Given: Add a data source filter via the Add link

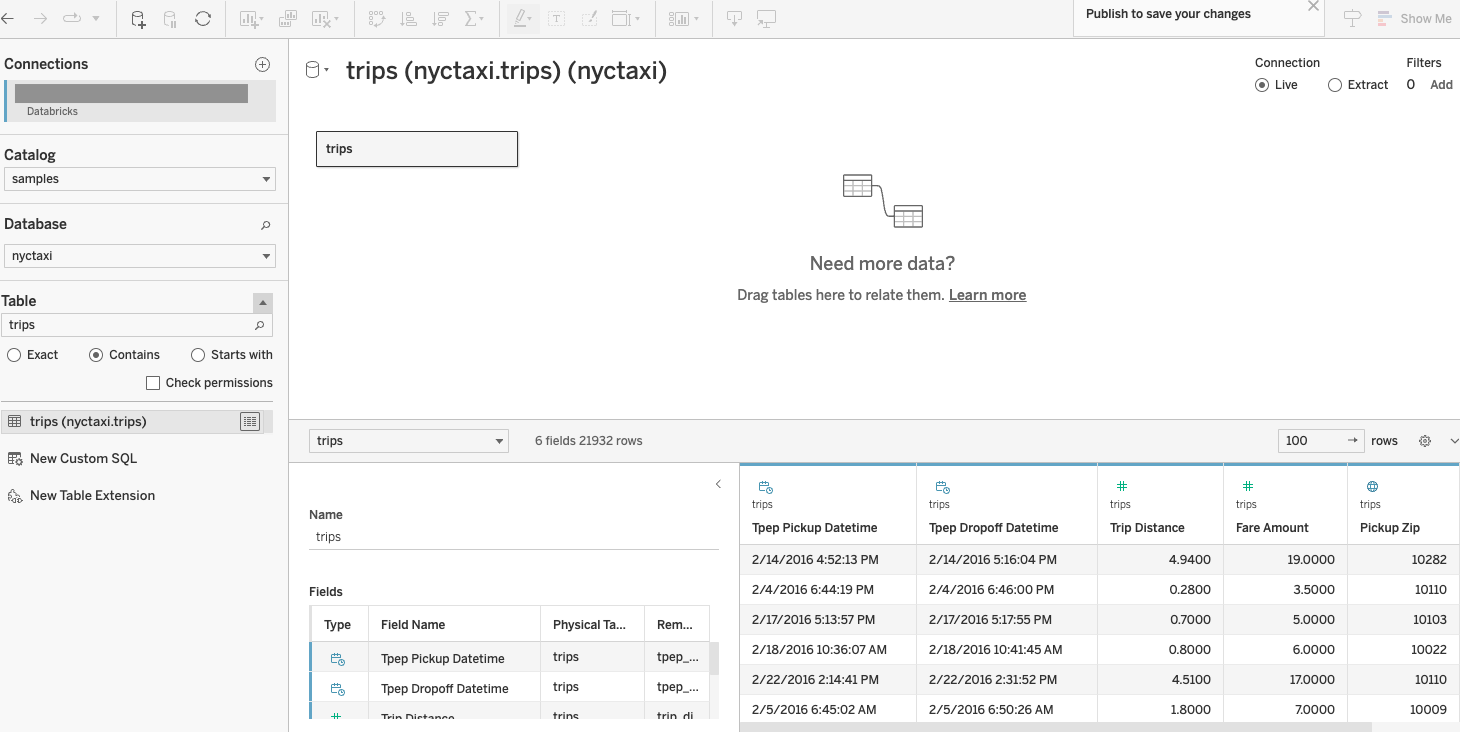Looking at the screenshot, I should (x=1441, y=84).
